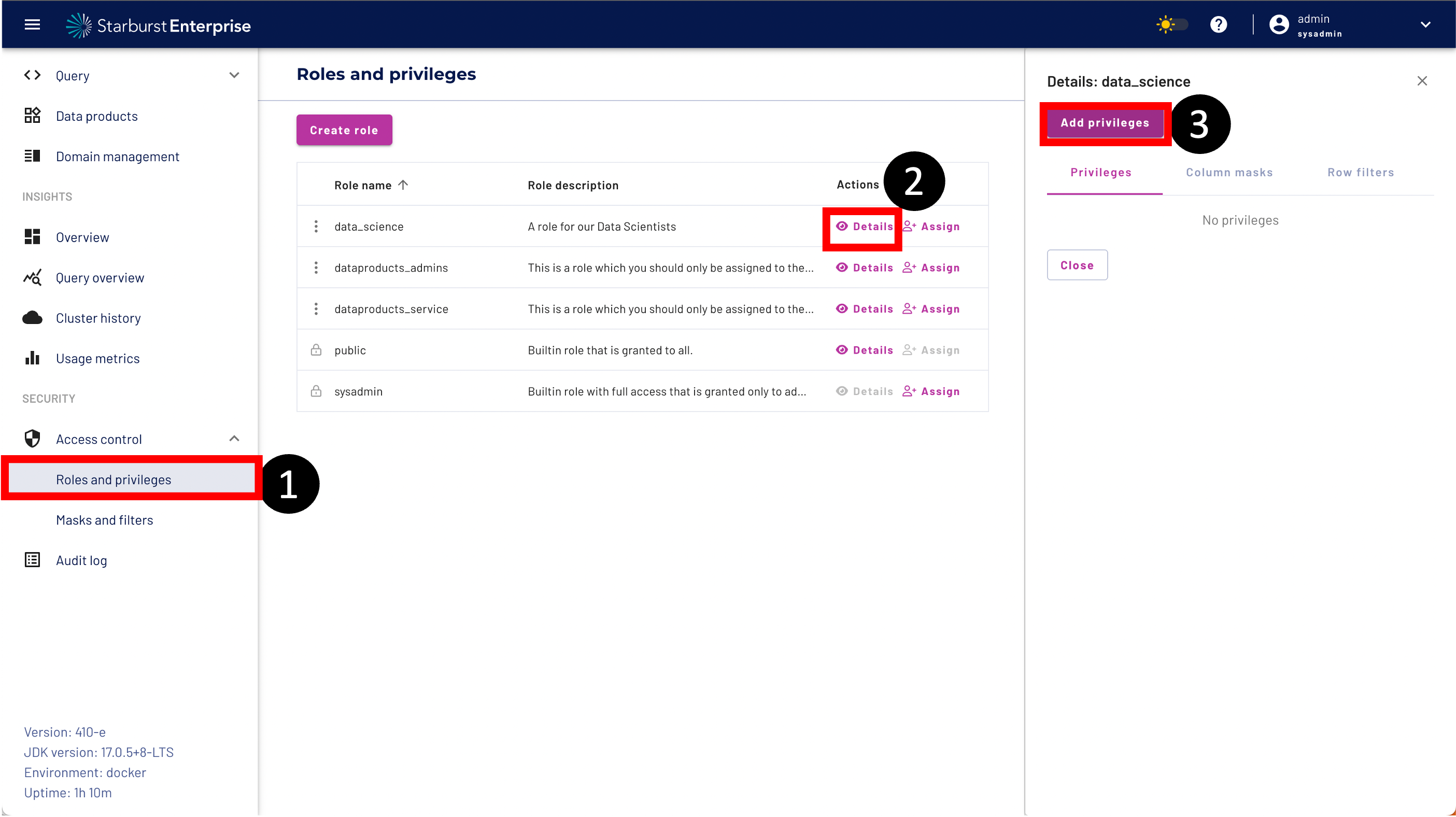Click the help question mark icon
The height and width of the screenshot is (817, 1456).
coord(1218,24)
